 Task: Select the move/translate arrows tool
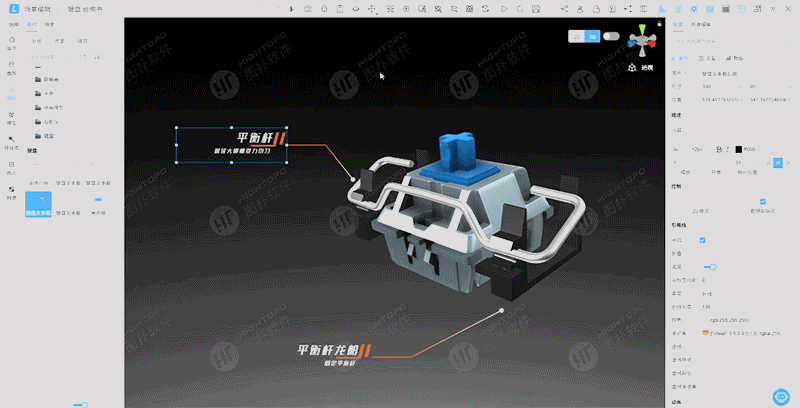tap(372, 9)
